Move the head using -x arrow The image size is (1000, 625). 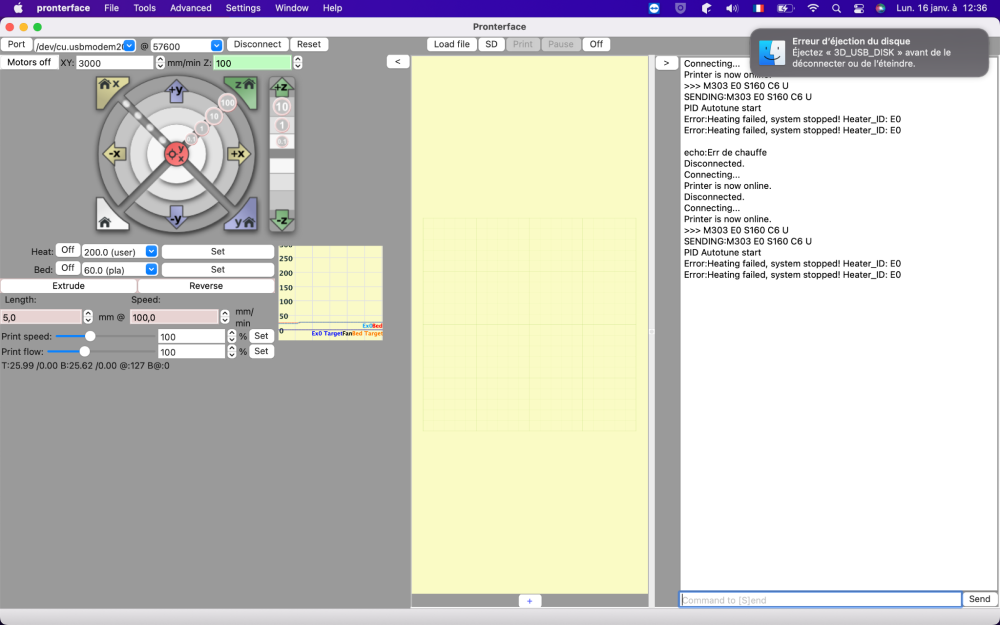pos(113,154)
